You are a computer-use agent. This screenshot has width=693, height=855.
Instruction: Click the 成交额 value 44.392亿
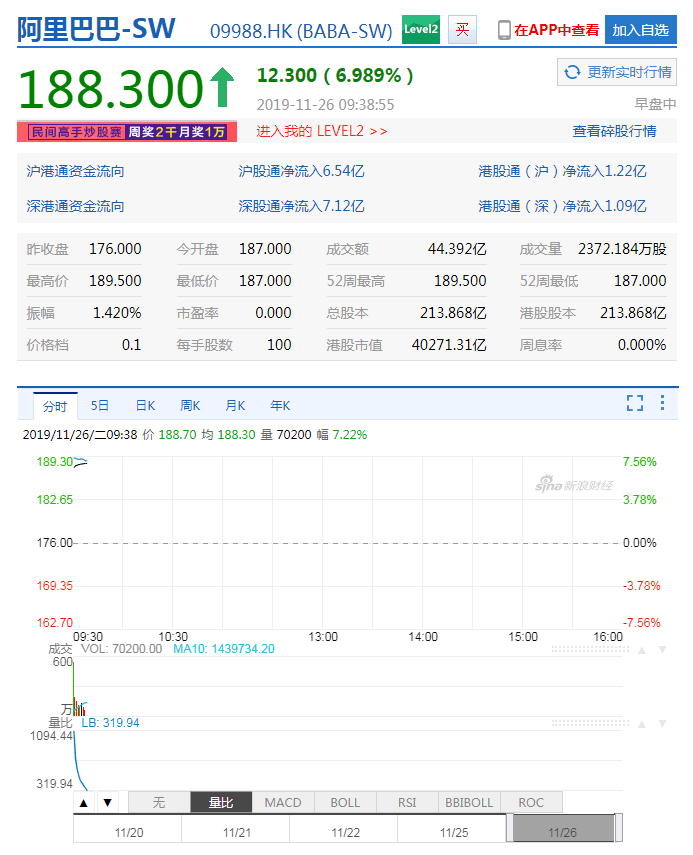(x=457, y=249)
